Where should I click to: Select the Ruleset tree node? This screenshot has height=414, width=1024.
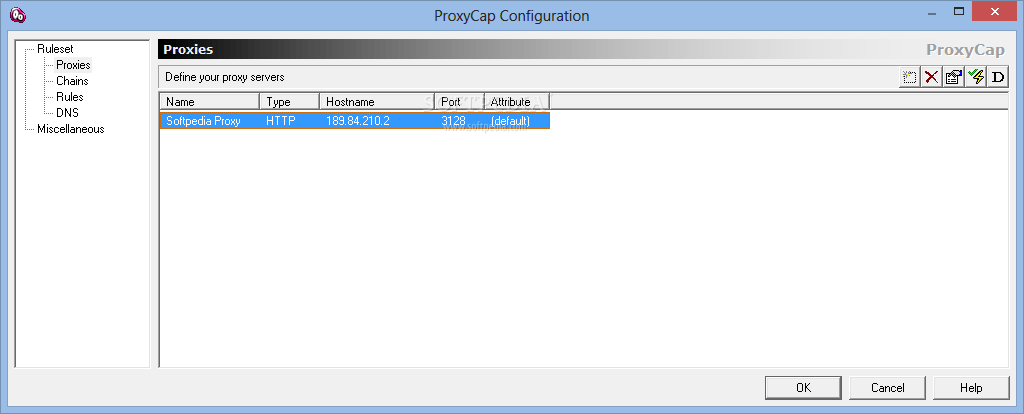pos(55,49)
